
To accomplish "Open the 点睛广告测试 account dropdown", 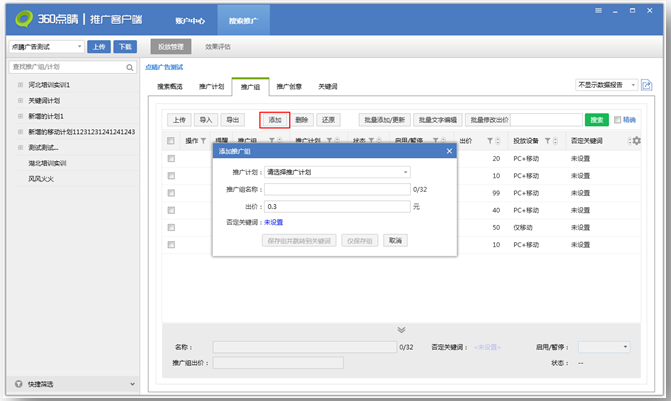I will coord(46,46).
